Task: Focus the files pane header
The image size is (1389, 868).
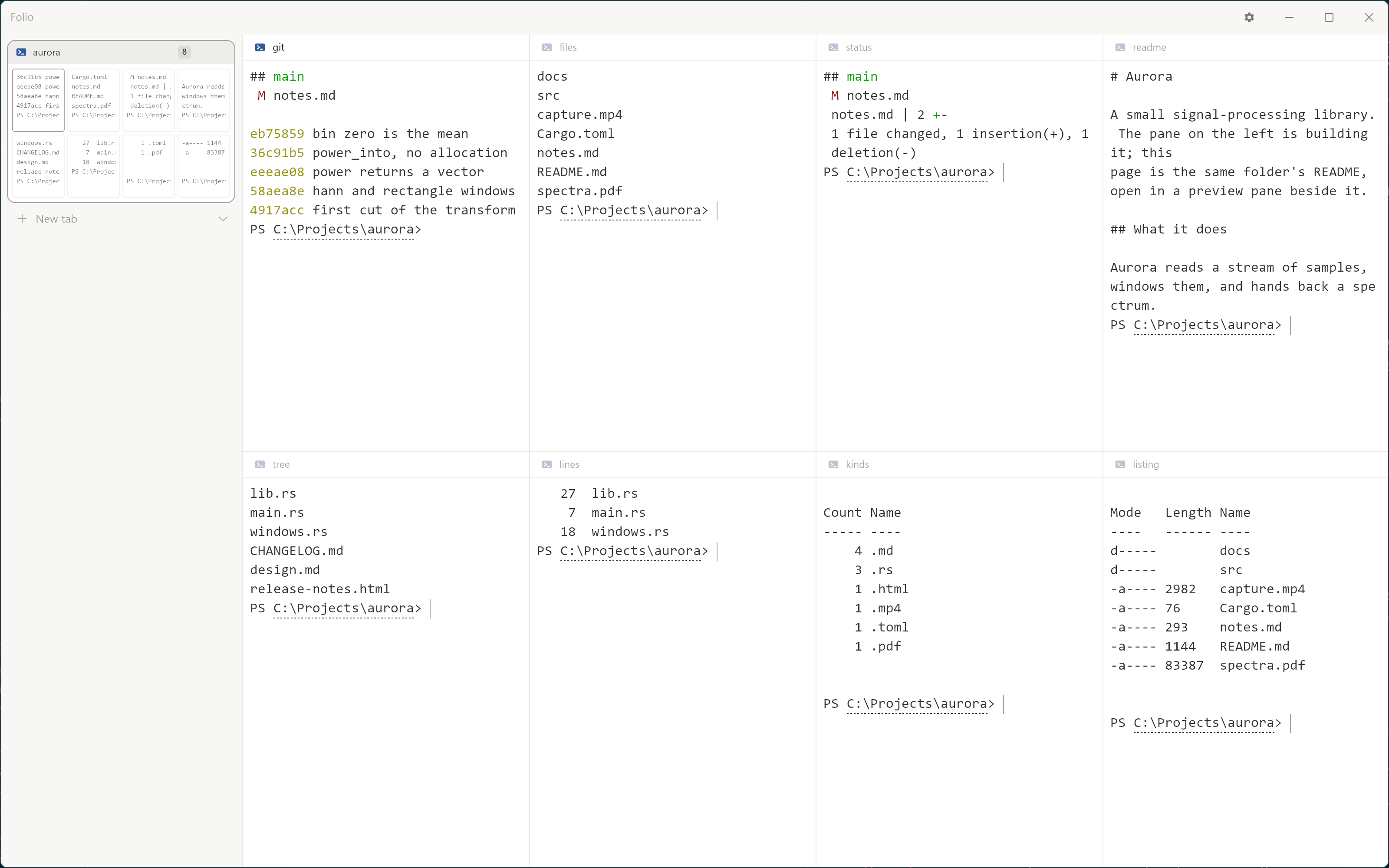Action: pyautogui.click(x=673, y=48)
